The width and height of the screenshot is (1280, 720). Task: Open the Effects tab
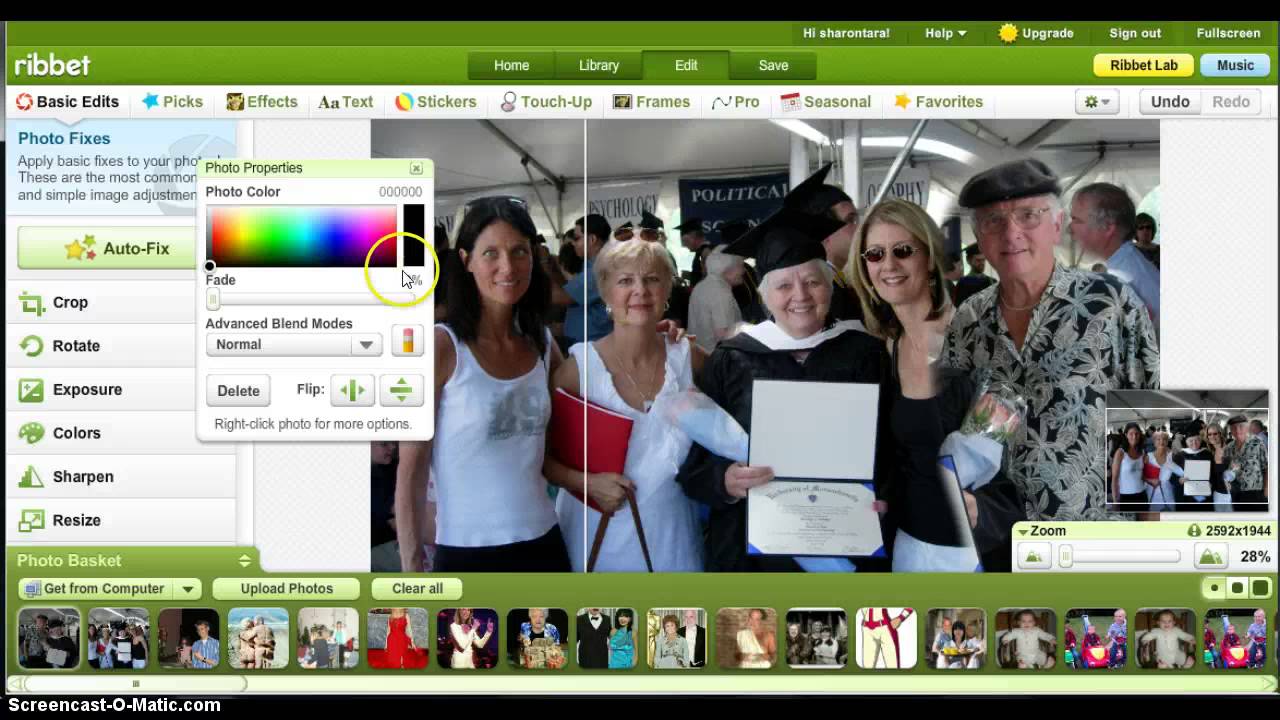[x=262, y=102]
